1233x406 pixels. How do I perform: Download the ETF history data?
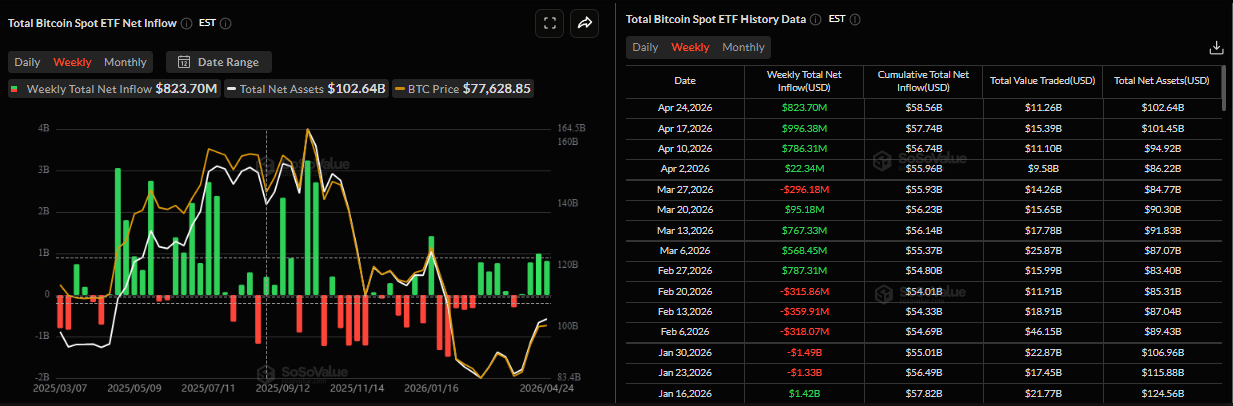pos(1216,47)
